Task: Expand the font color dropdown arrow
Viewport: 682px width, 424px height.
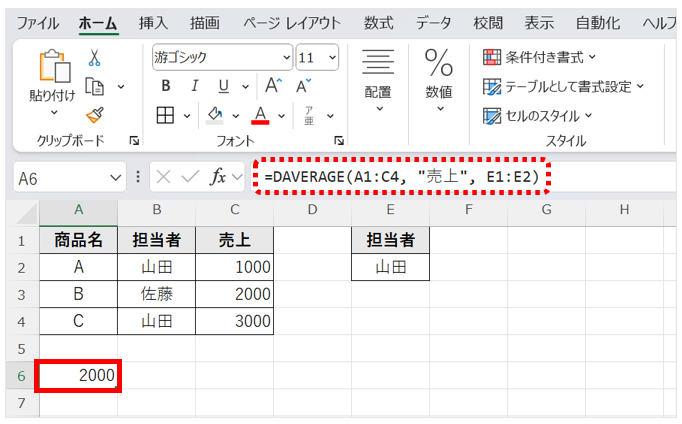Action: click(x=281, y=116)
